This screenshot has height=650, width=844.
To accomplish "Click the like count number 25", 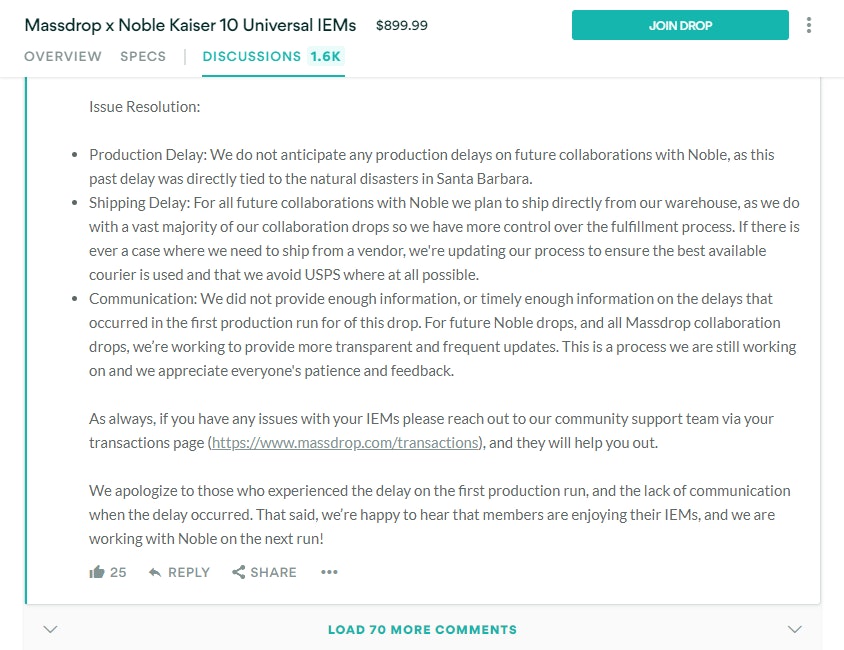I will 118,572.
